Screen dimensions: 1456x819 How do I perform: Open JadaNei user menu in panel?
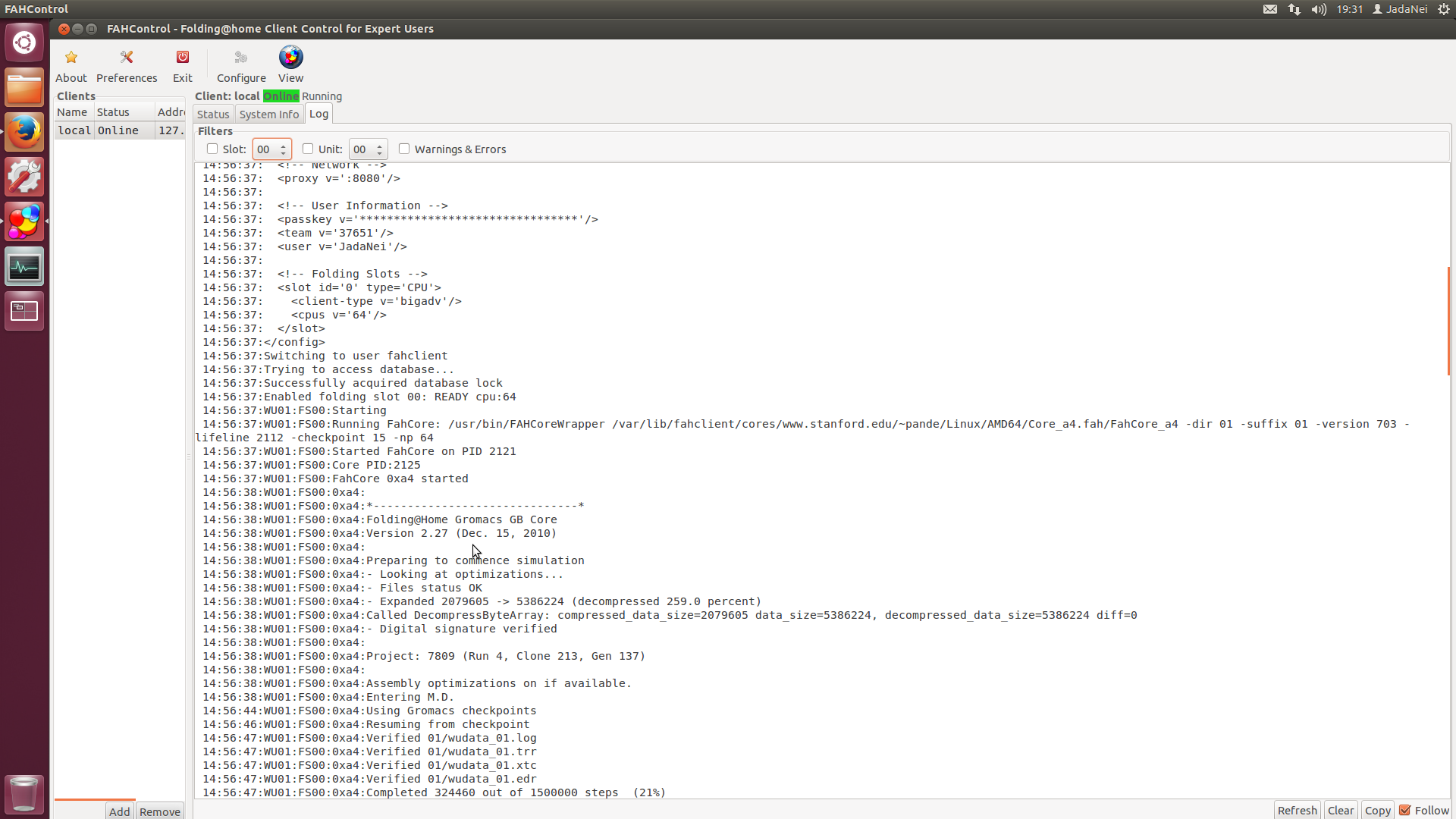(1400, 9)
